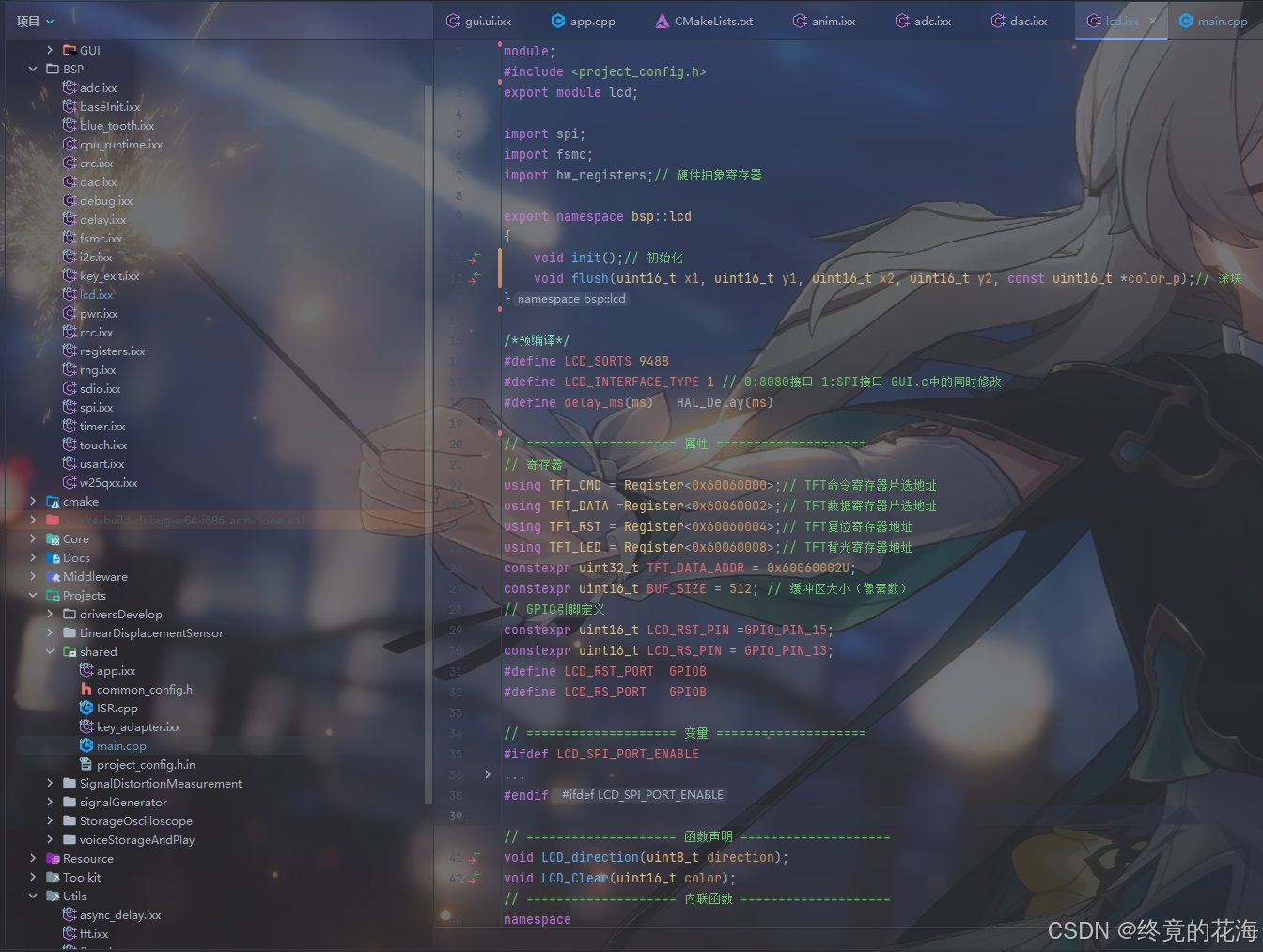Expand the GUI folder
Image resolution: width=1263 pixels, height=952 pixels.
point(50,50)
